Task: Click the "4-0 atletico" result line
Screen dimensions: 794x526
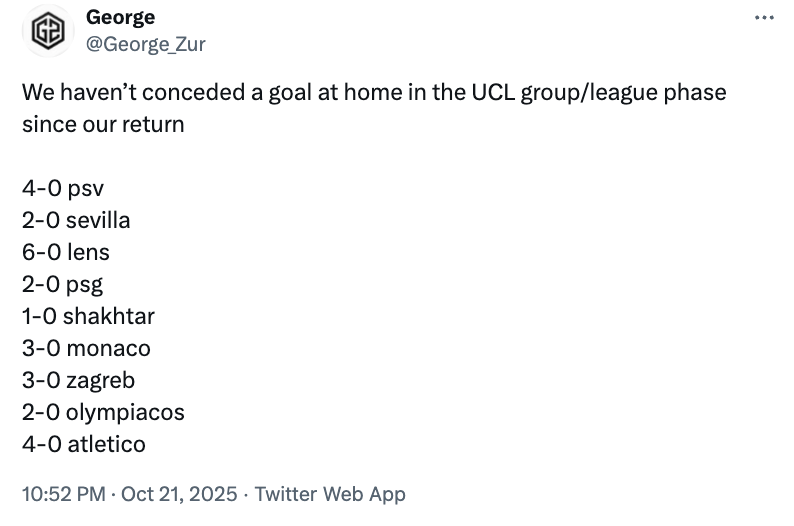Action: pos(84,444)
